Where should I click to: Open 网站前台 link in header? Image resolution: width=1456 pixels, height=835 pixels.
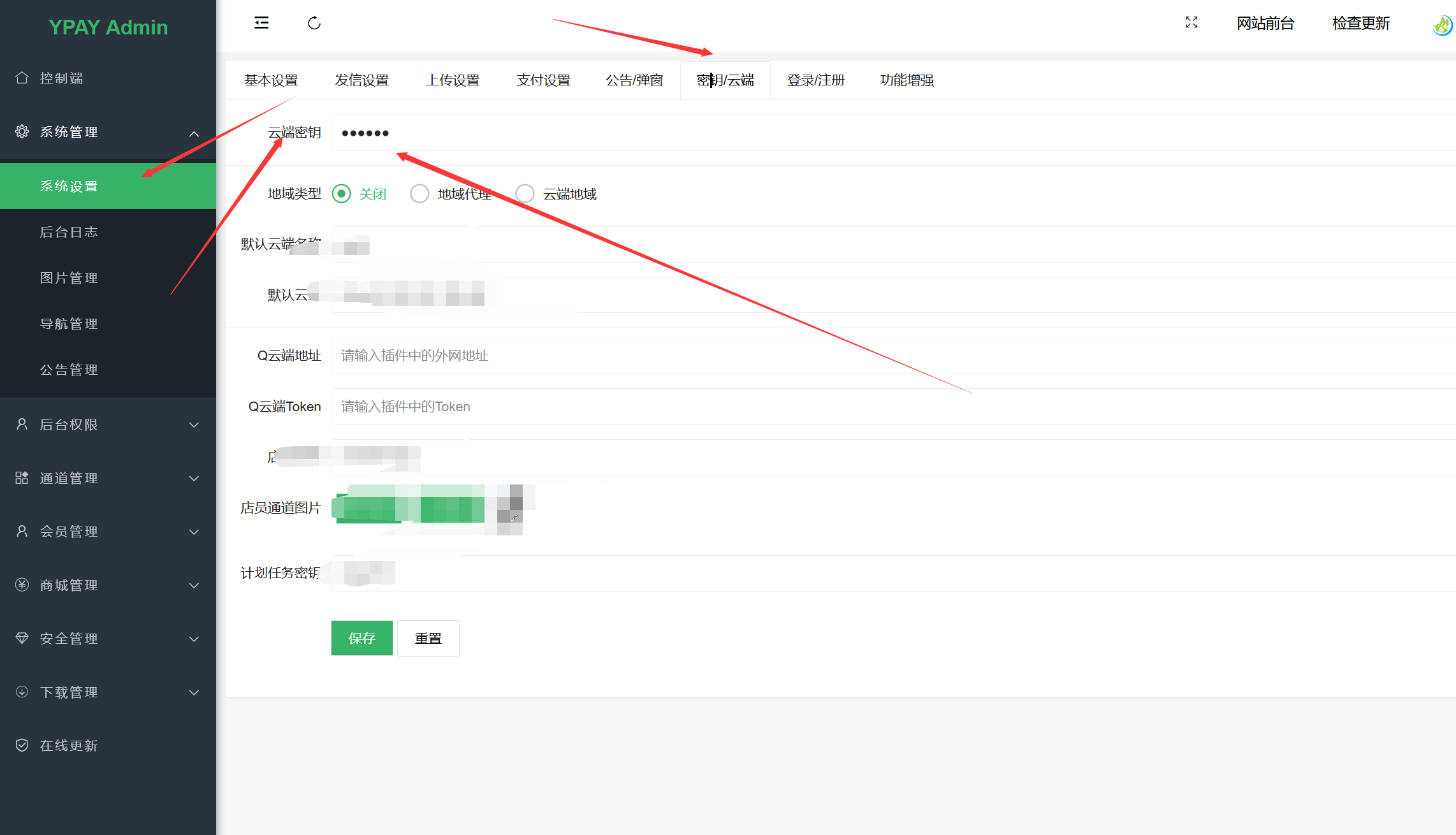[x=1265, y=24]
